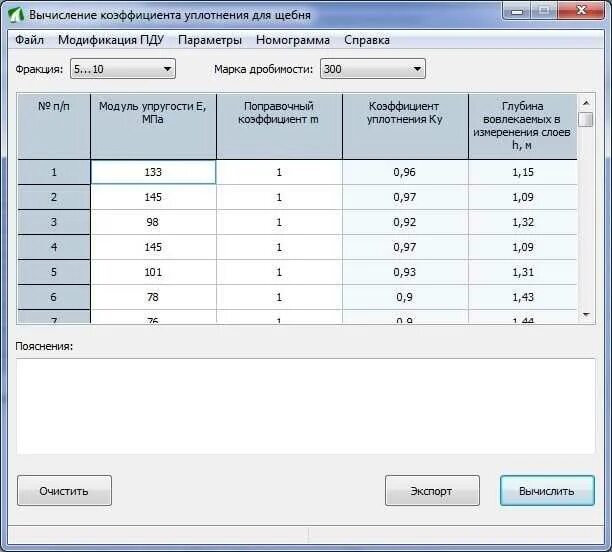
Task: Click depth cell with value 1,43
Action: click(523, 297)
